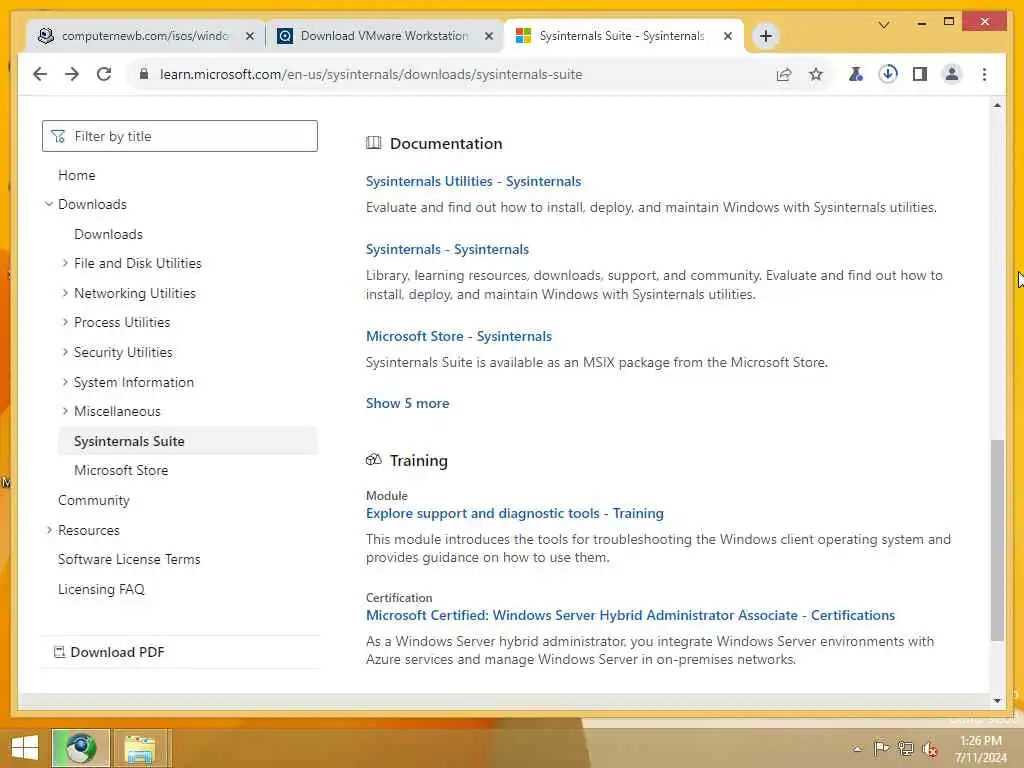The height and width of the screenshot is (768, 1024).
Task: Open Microsoft Store - Sysinternals link
Action: click(x=458, y=336)
